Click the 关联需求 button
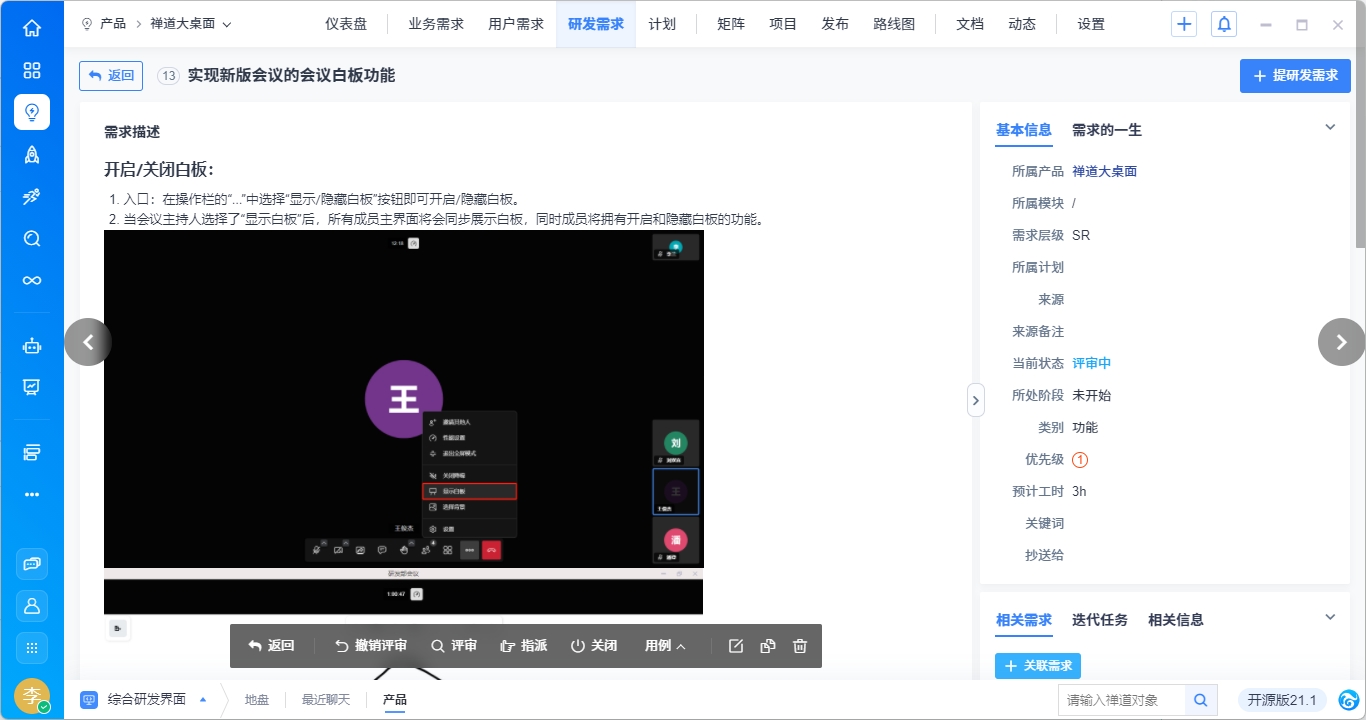This screenshot has height=720, width=1366. pyautogui.click(x=1037, y=666)
